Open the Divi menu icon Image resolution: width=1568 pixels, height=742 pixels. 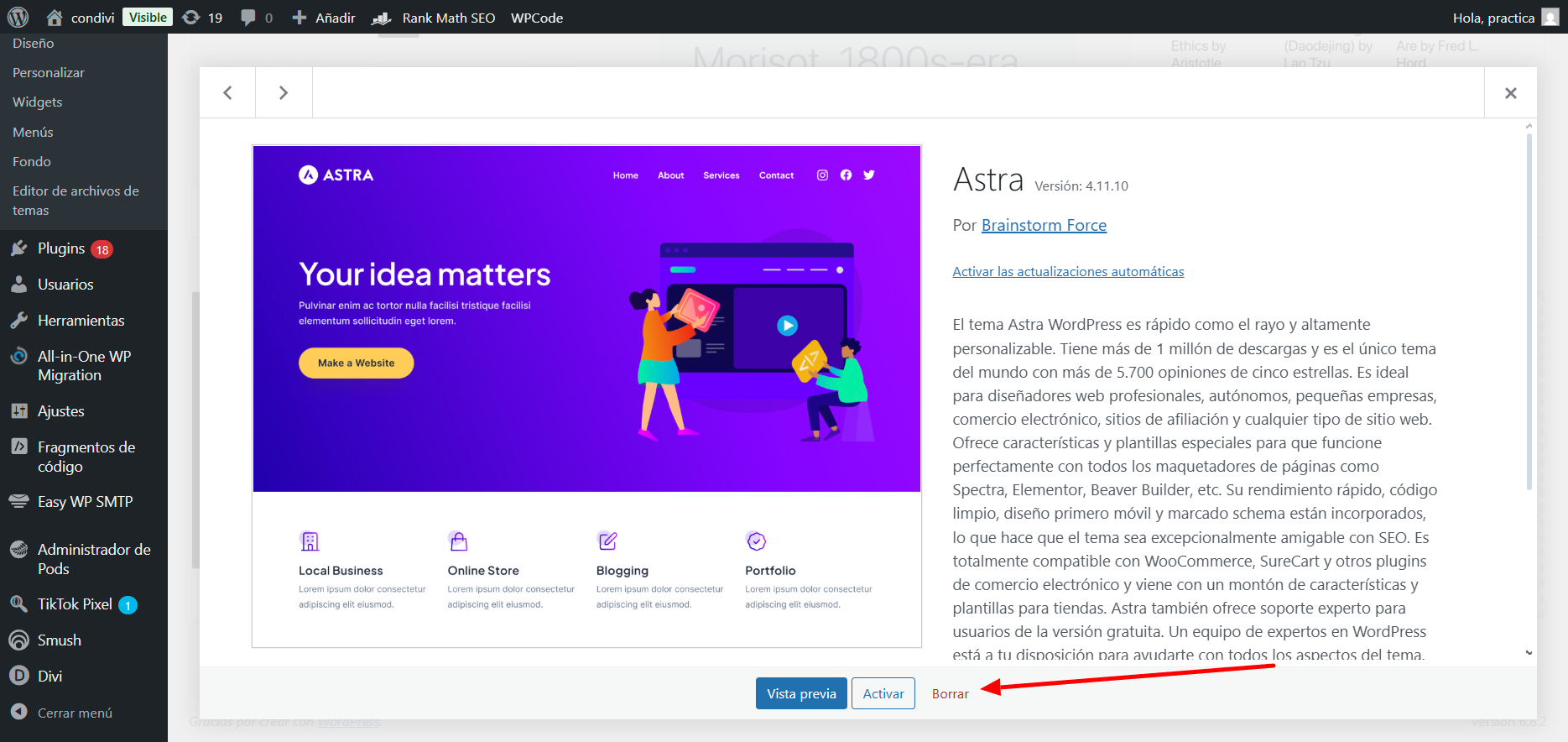pyautogui.click(x=18, y=677)
